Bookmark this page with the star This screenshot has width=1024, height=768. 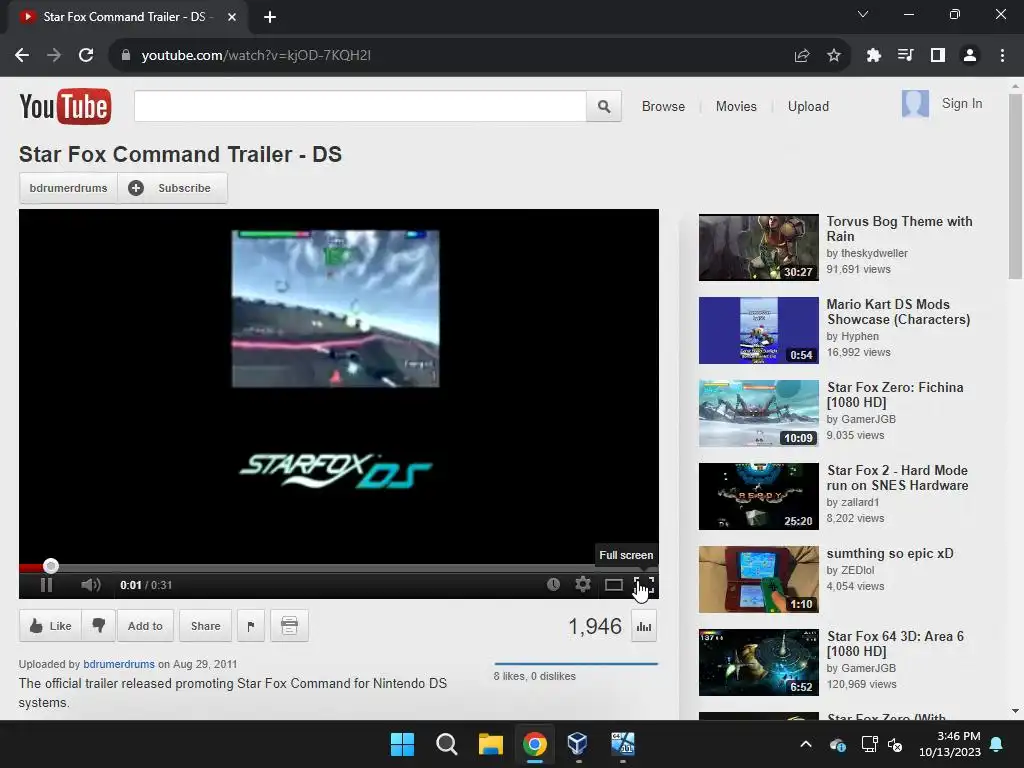pos(834,56)
